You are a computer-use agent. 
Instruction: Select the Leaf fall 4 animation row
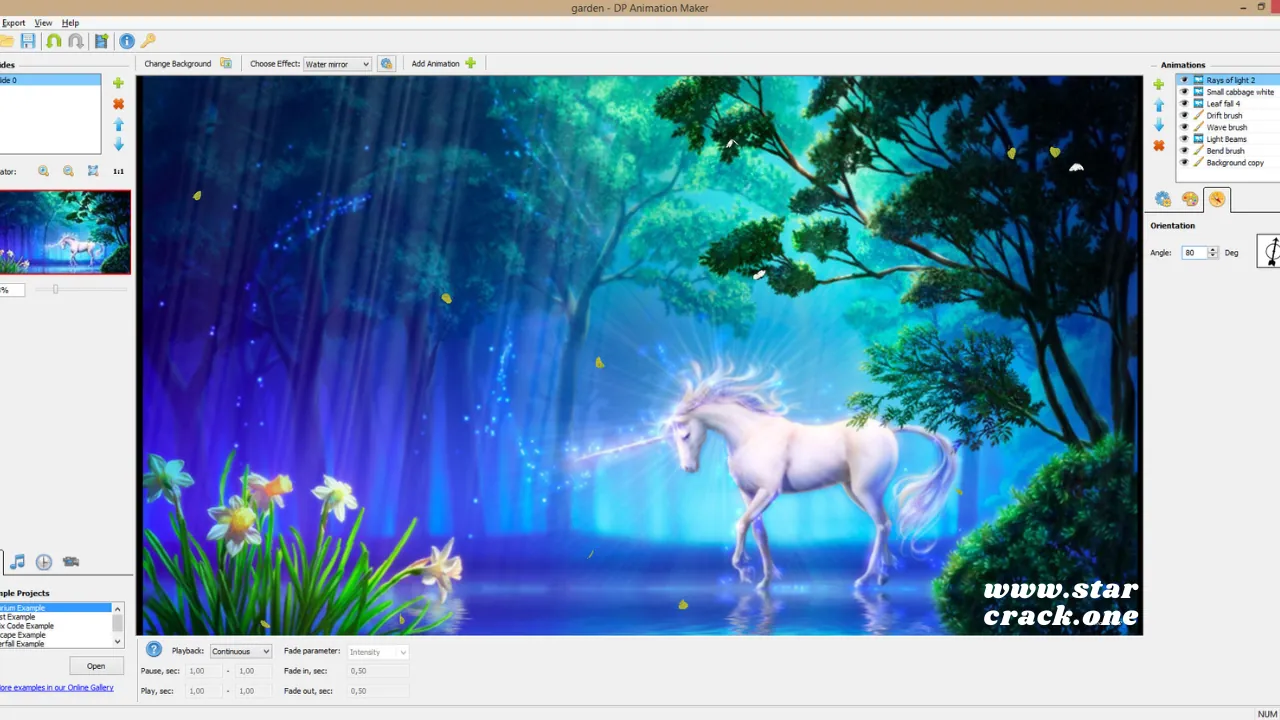coord(1230,104)
